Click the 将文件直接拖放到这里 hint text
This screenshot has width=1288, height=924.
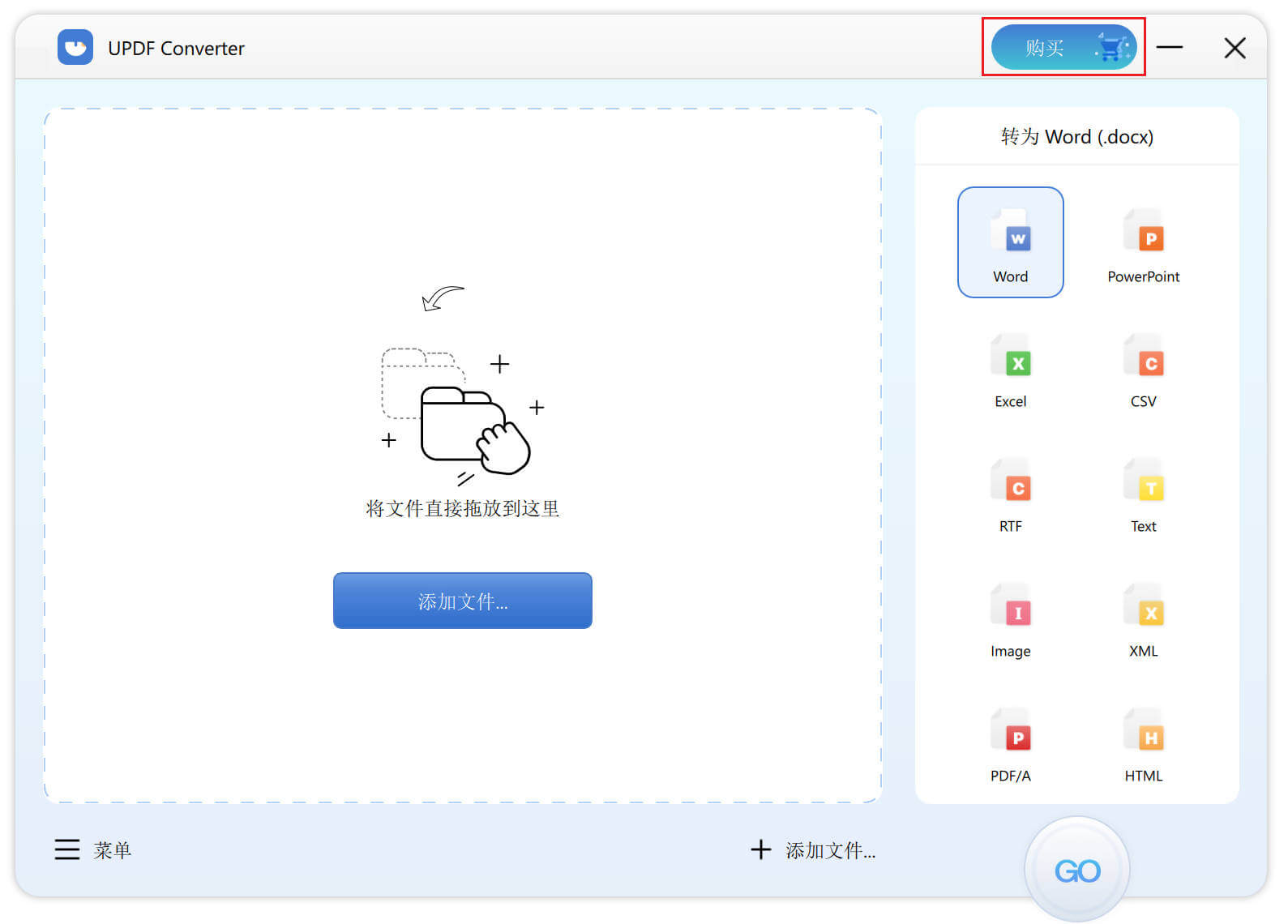pyautogui.click(x=463, y=508)
